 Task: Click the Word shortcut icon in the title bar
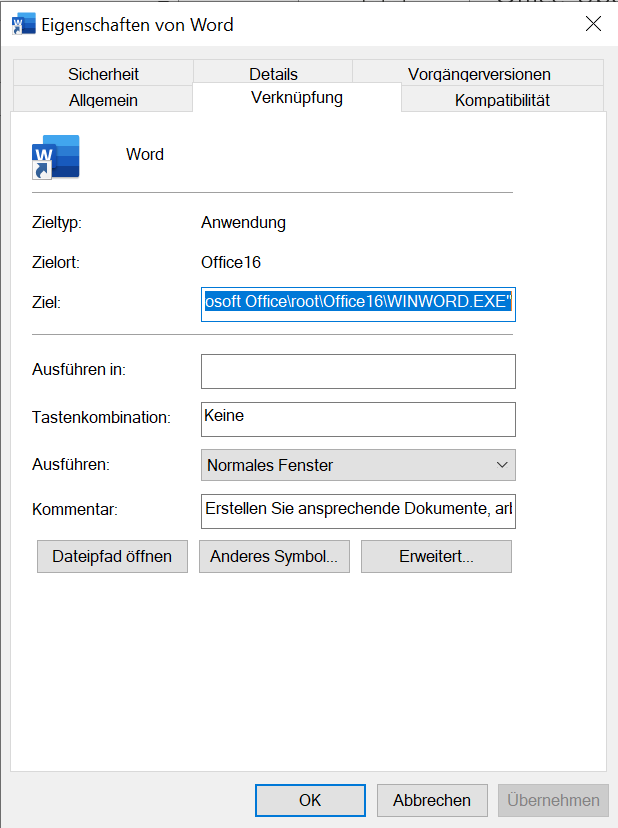coord(23,25)
